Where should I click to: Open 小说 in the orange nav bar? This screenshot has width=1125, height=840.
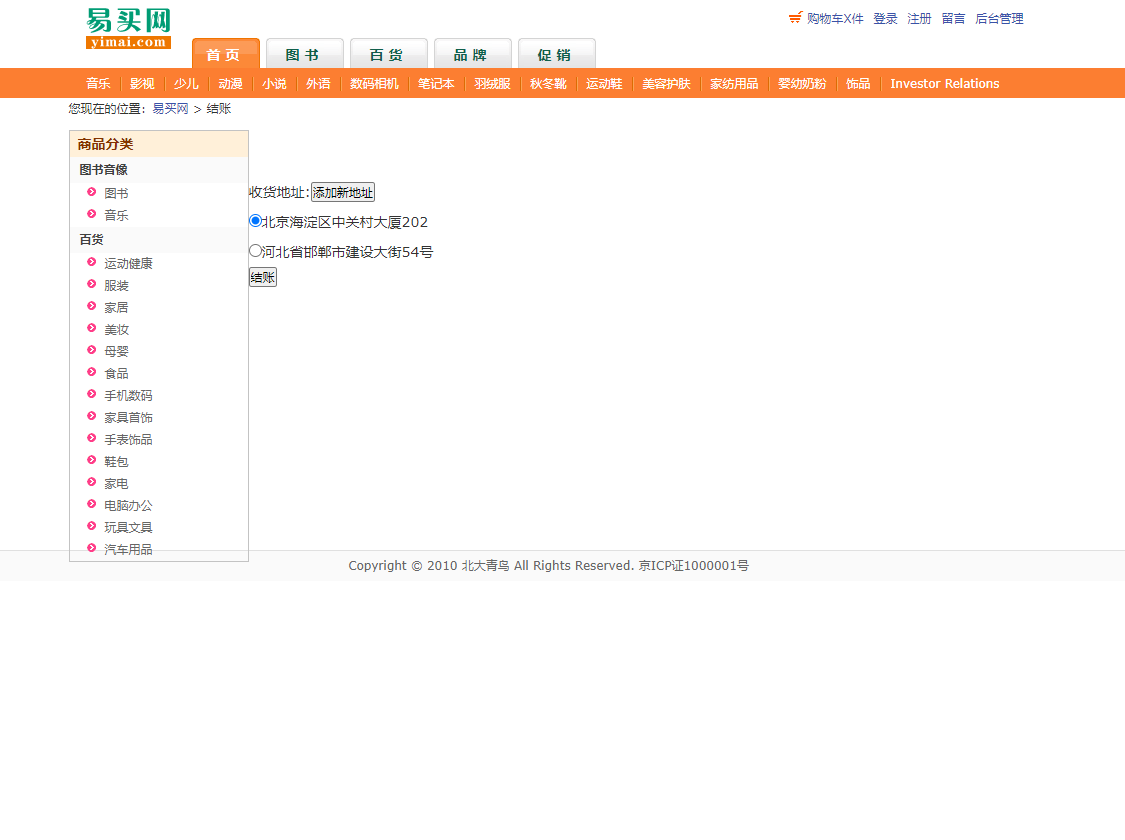[x=274, y=84]
